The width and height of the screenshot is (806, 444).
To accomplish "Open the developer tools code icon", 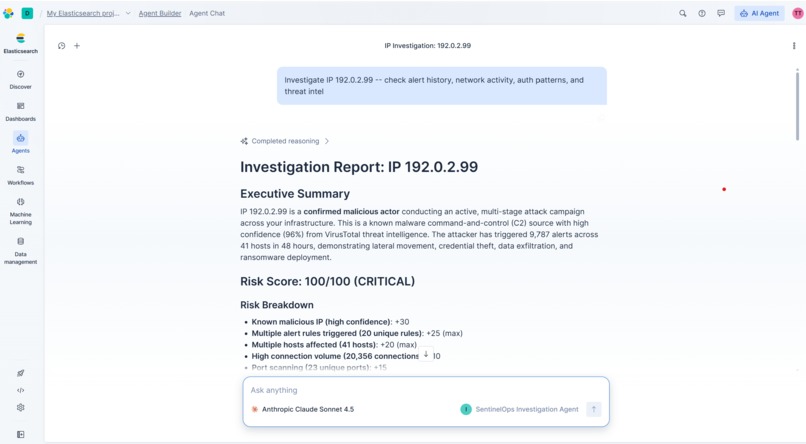I will (21, 390).
